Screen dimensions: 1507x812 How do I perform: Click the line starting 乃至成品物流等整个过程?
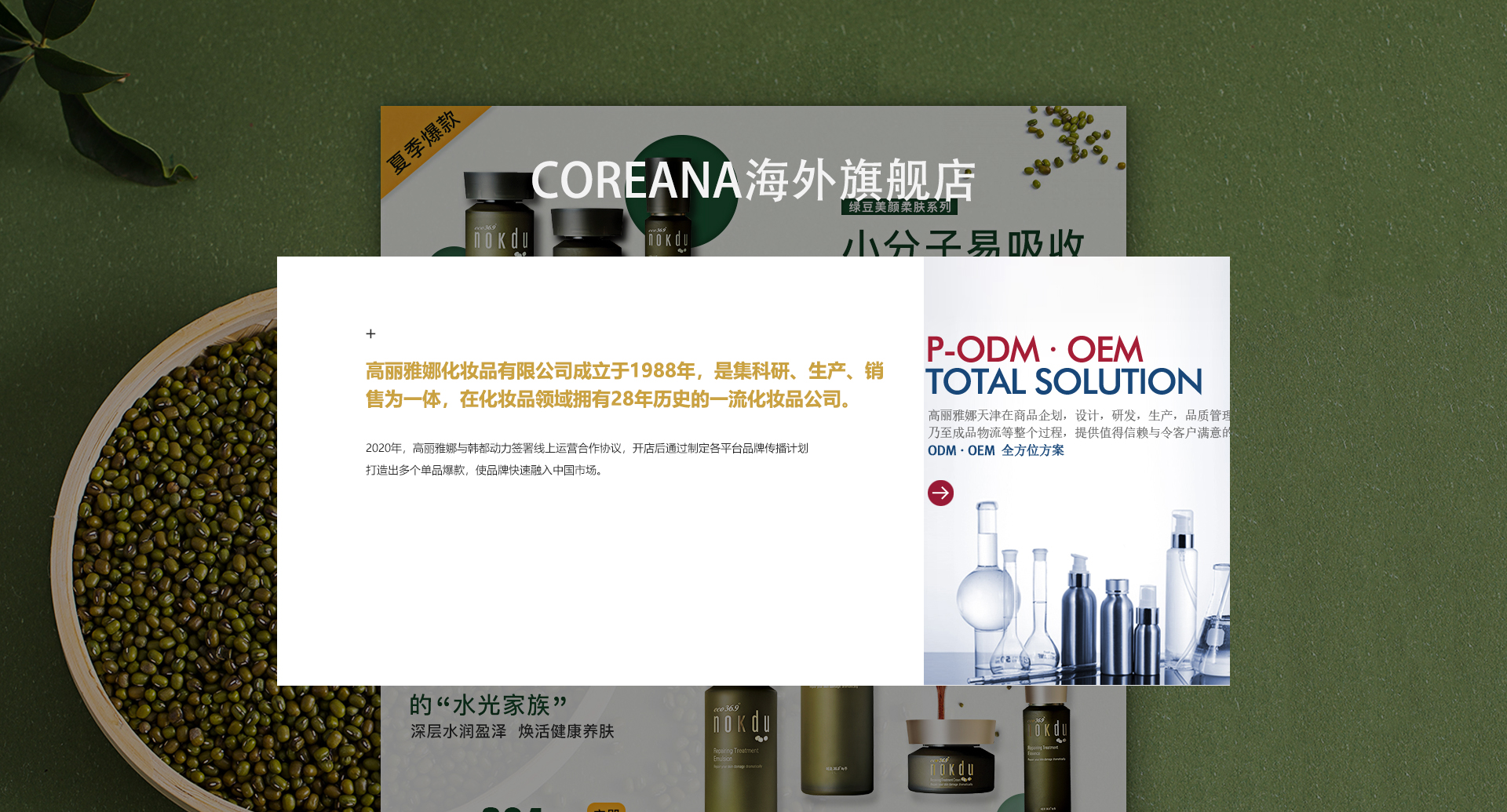pos(1078,432)
